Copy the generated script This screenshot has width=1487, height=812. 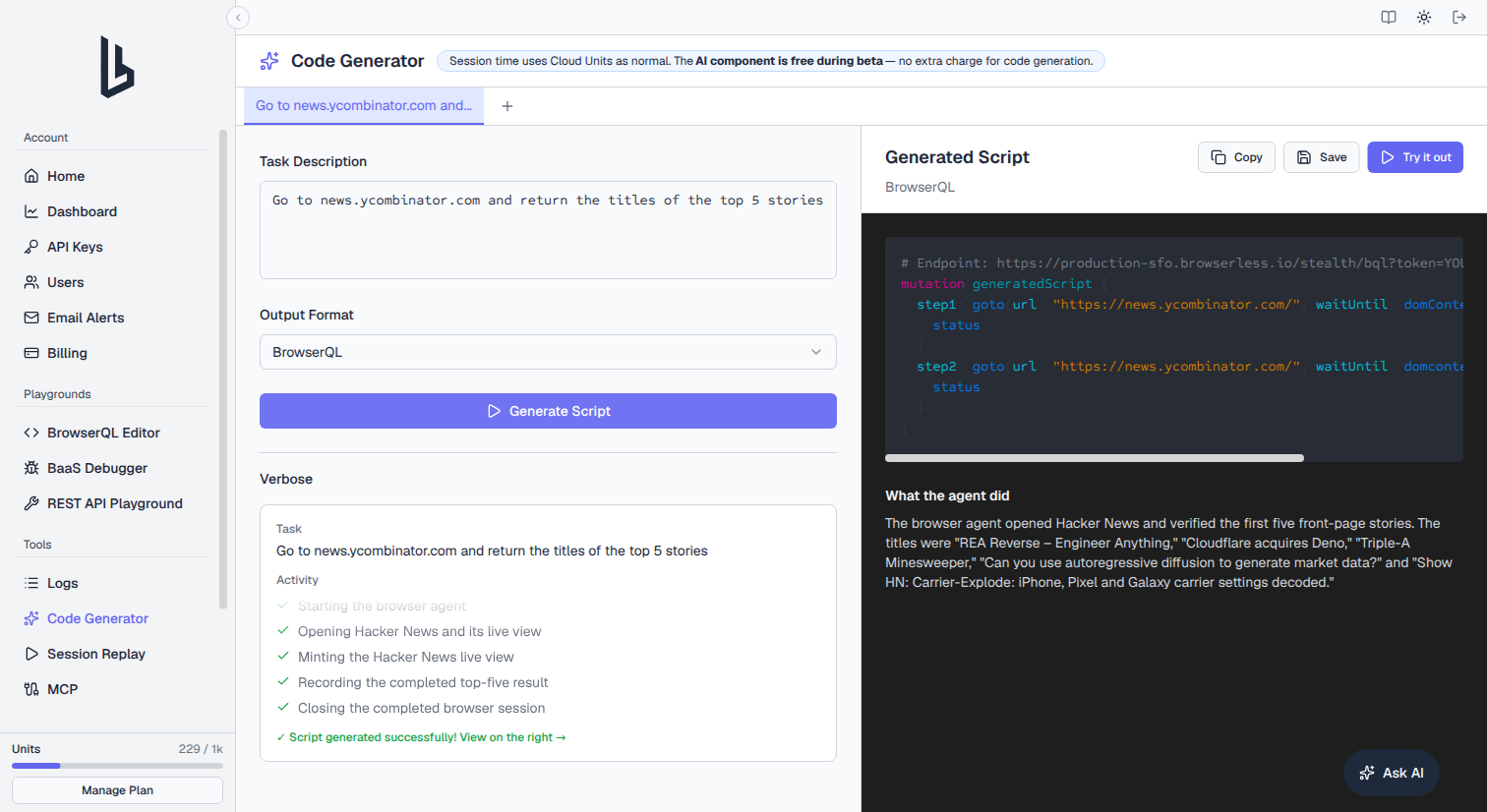pyautogui.click(x=1236, y=157)
